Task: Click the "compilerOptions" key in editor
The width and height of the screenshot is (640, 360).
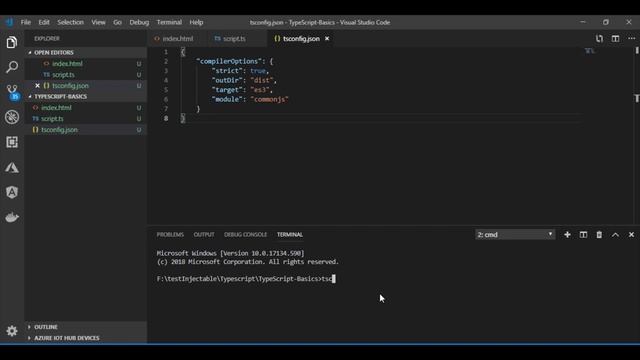Action: (229, 61)
